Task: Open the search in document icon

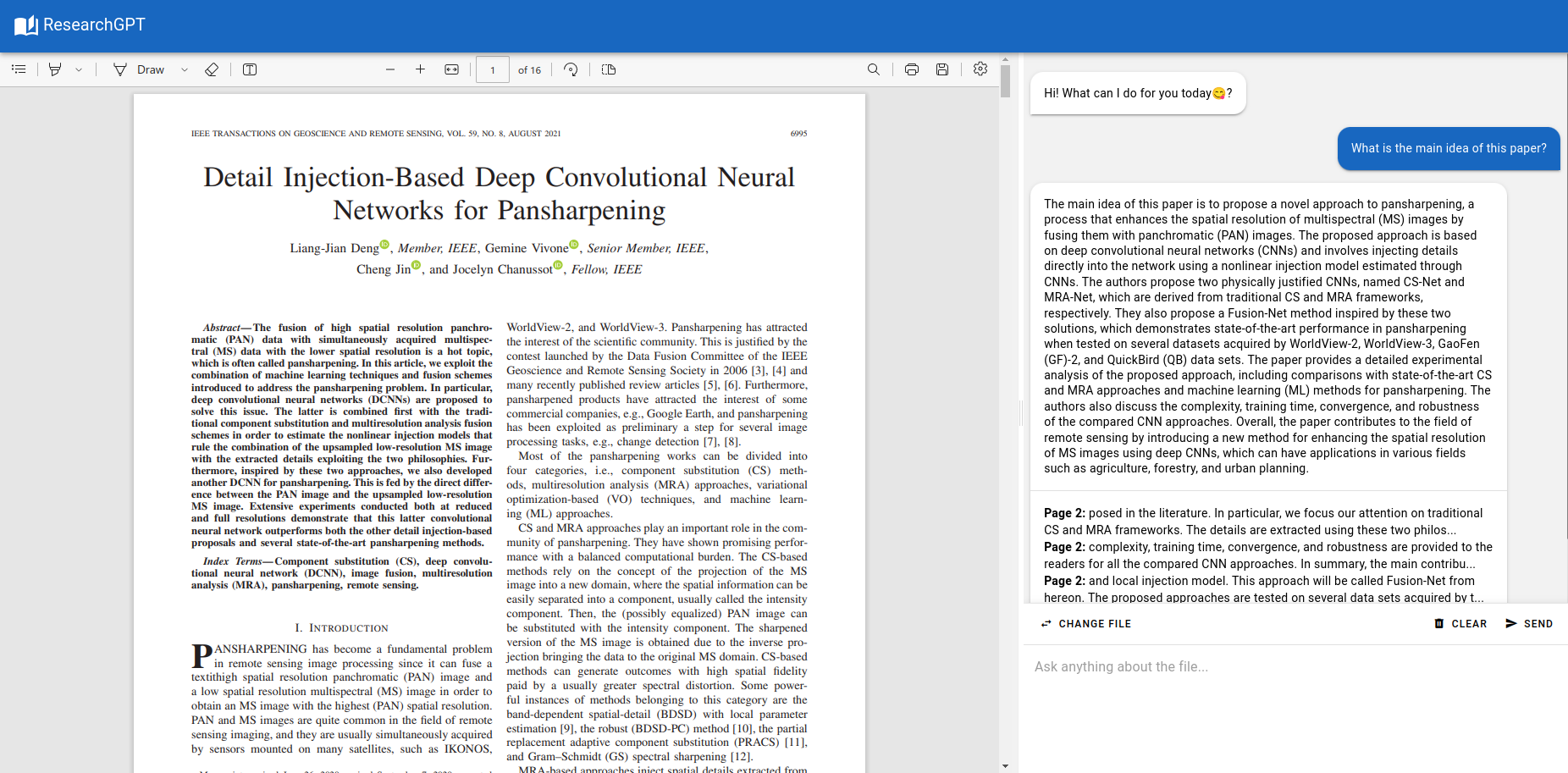Action: pyautogui.click(x=874, y=69)
